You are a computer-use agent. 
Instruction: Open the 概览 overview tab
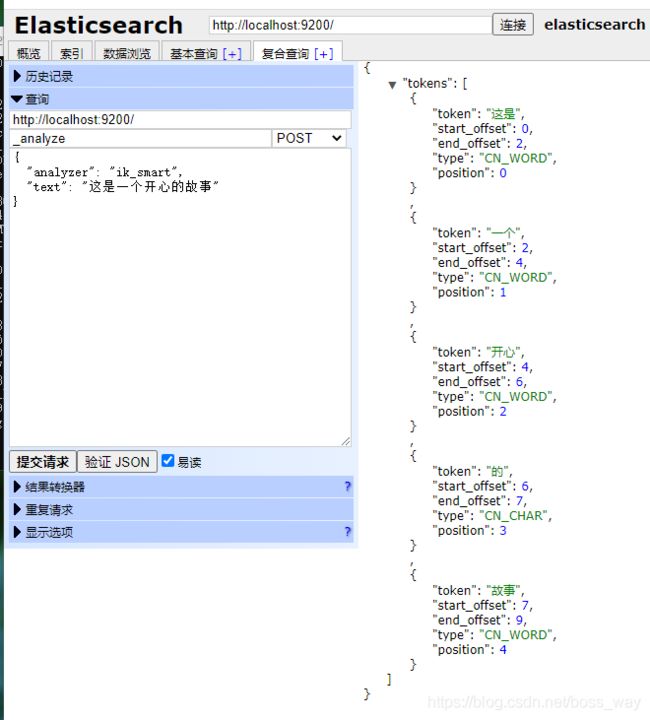point(28,53)
